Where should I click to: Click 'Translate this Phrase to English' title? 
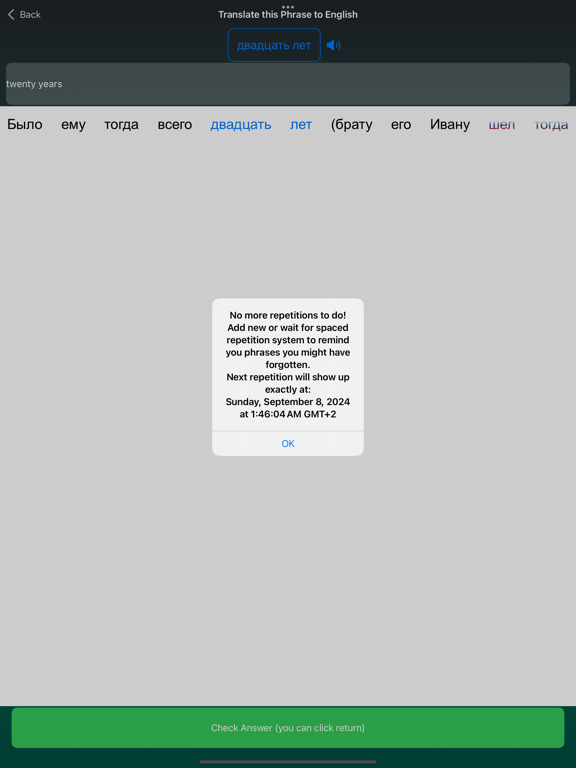(288, 15)
